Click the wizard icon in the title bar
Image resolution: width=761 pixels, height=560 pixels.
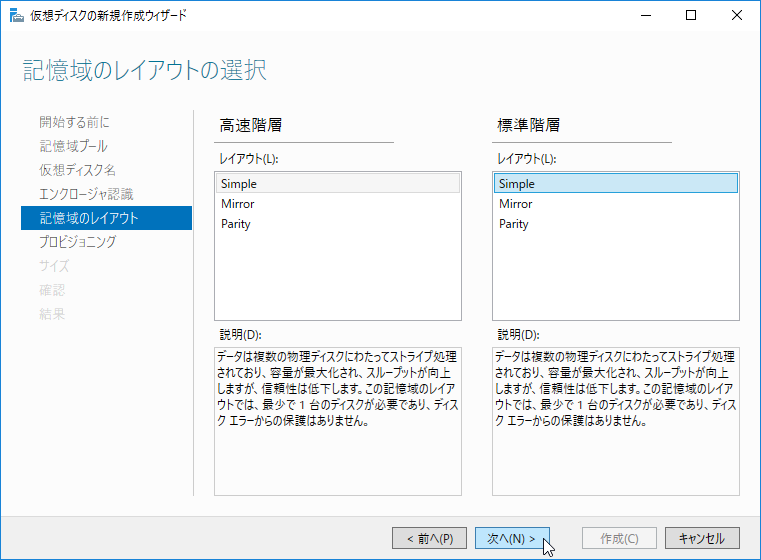[17, 16]
